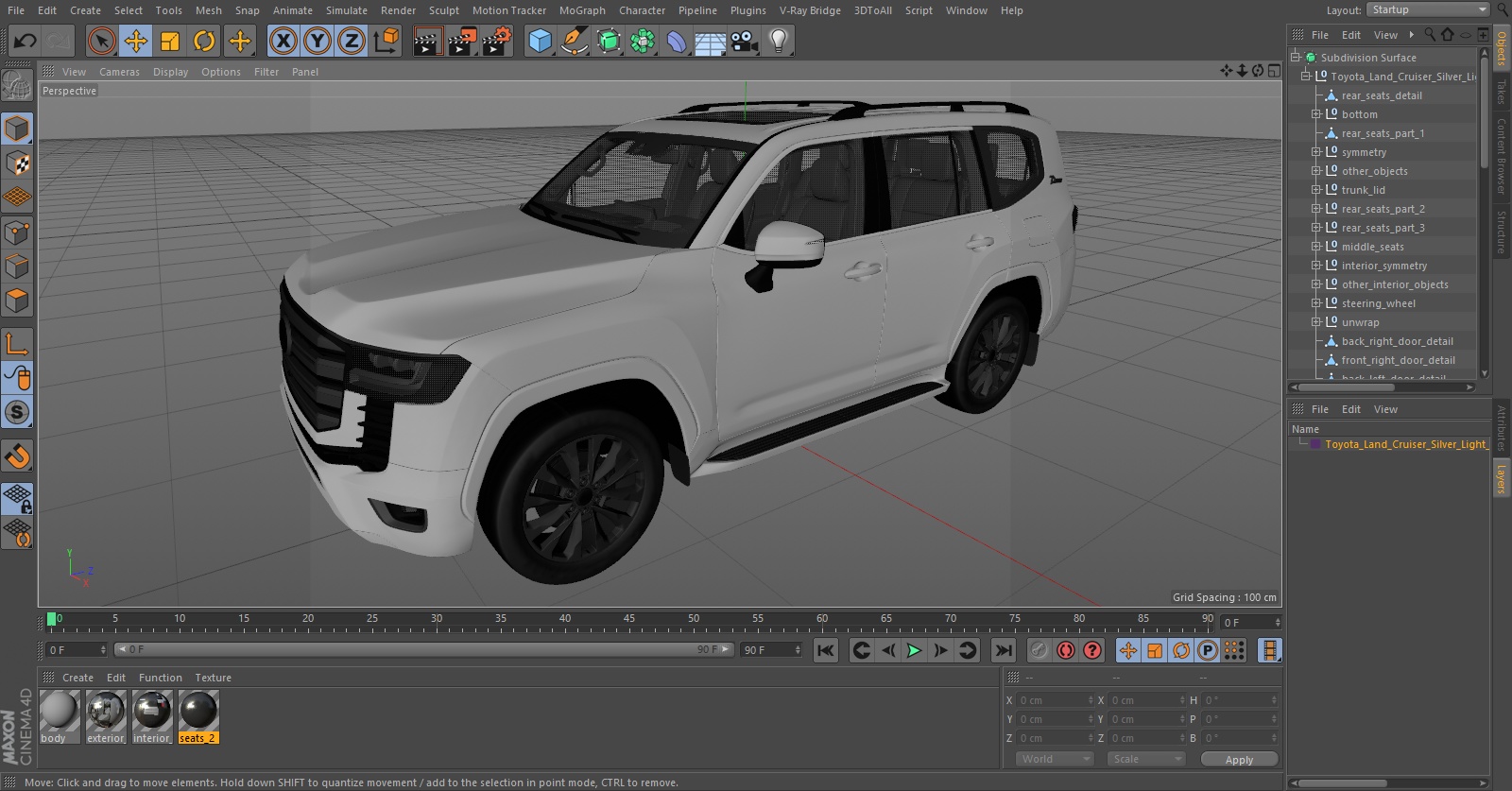Image resolution: width=1512 pixels, height=791 pixels.
Task: Expand the bottom object in tree
Action: (1315, 114)
